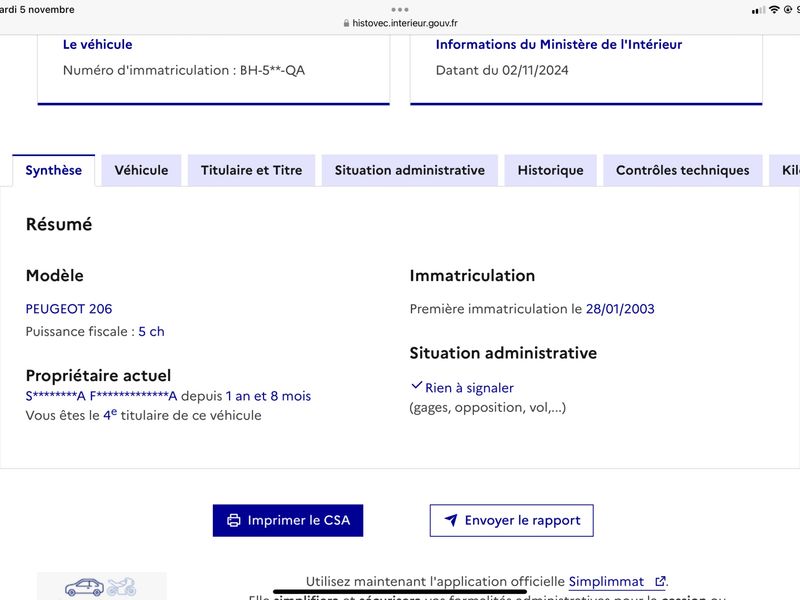Screen dimensions: 800x600
Task: Click the 5 ch fiscal power value
Action: point(152,332)
